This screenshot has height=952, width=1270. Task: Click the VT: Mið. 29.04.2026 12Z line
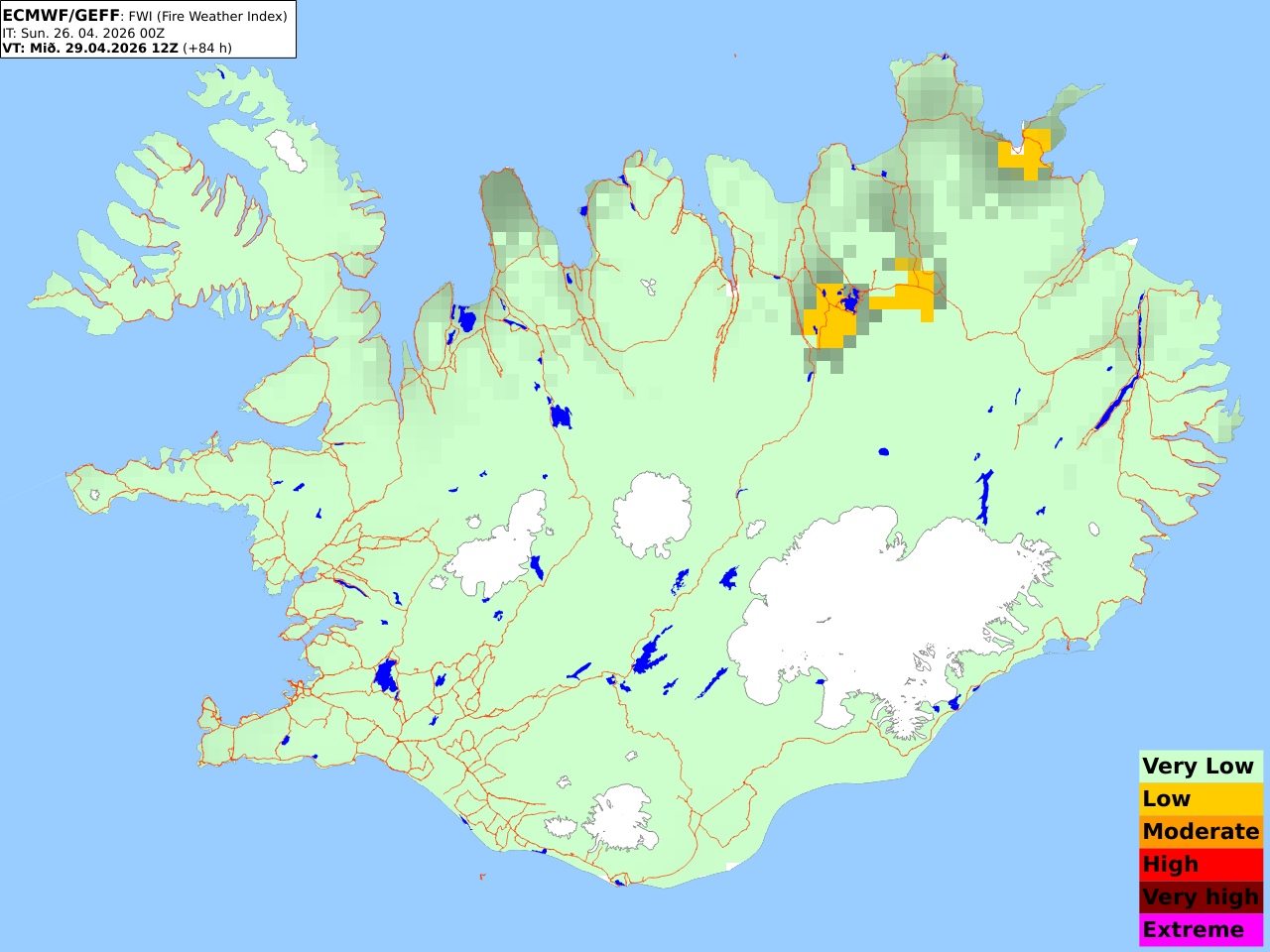point(117,48)
